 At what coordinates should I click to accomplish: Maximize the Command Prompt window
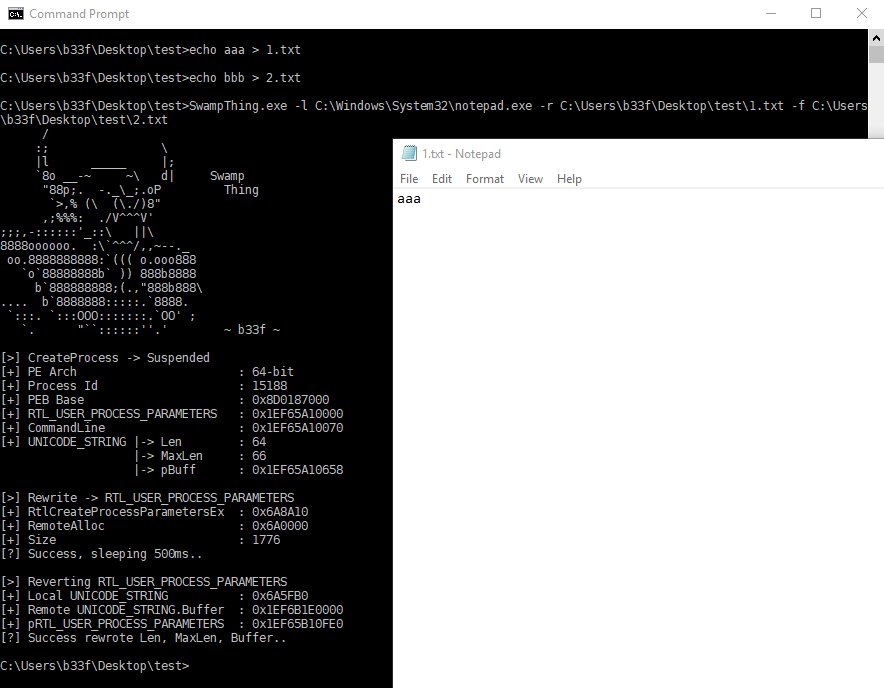816,14
